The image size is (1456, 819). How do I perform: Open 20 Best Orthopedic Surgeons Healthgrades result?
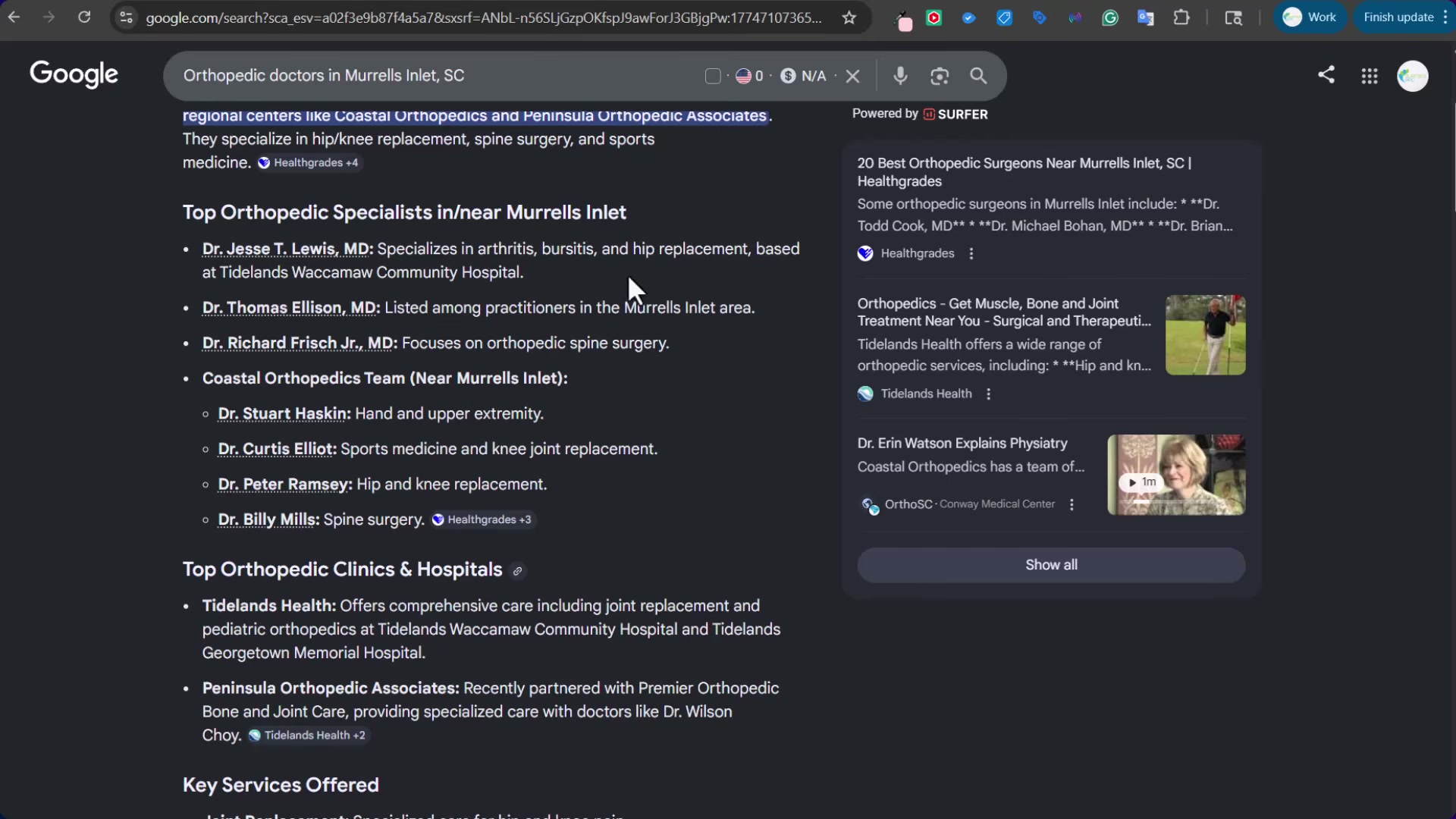(x=1025, y=172)
